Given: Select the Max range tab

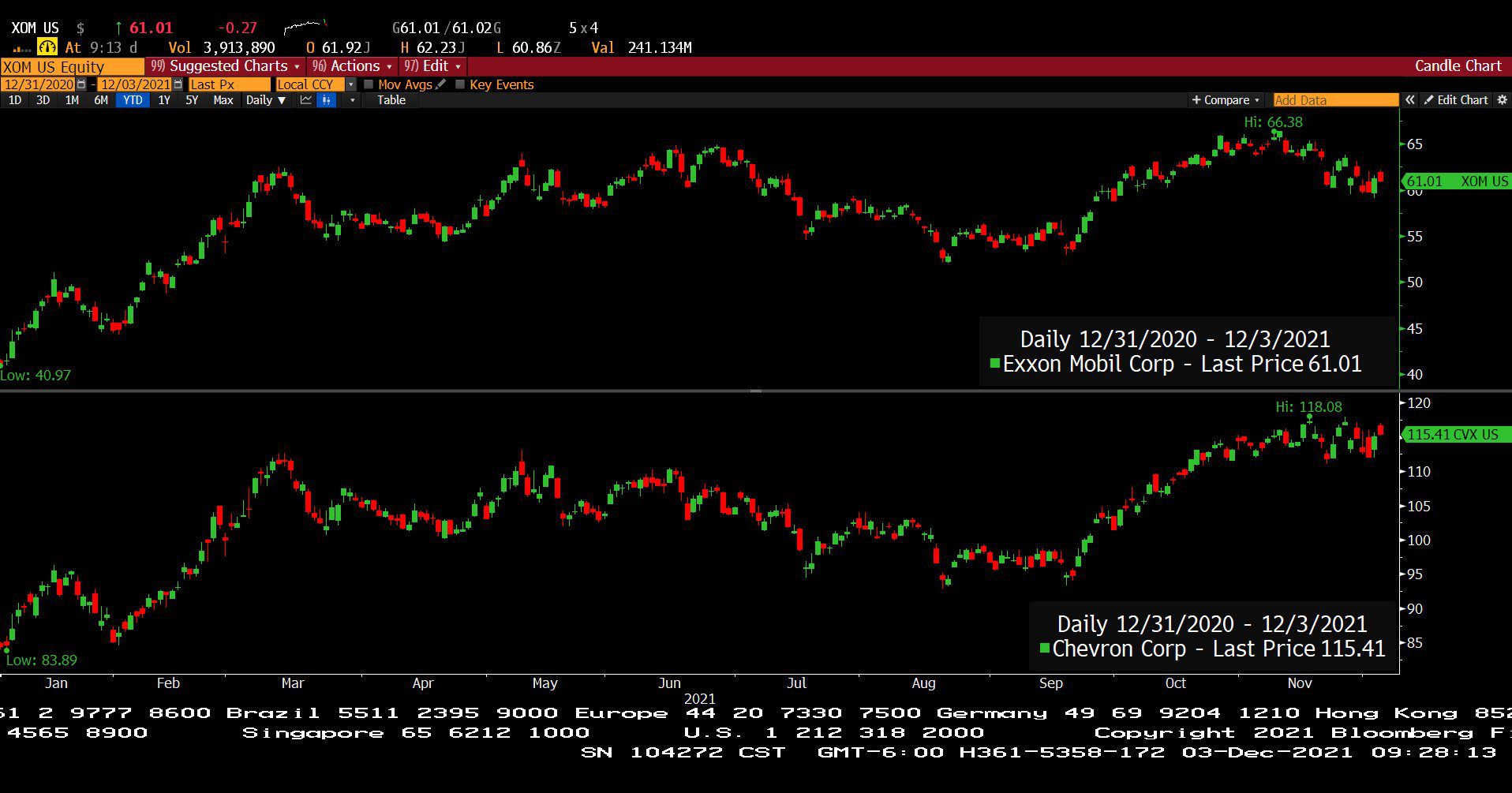Looking at the screenshot, I should click(223, 100).
